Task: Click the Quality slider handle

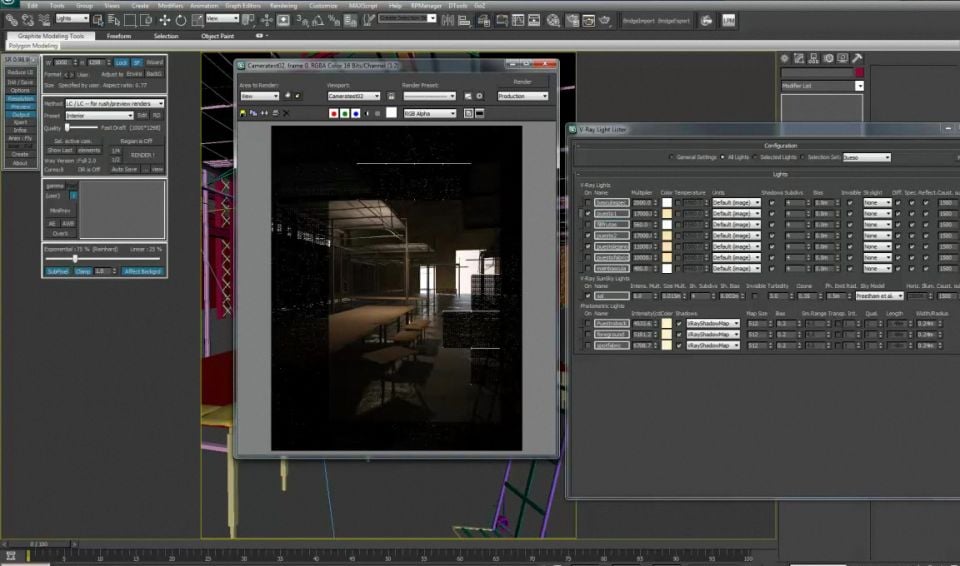Action: [67, 127]
